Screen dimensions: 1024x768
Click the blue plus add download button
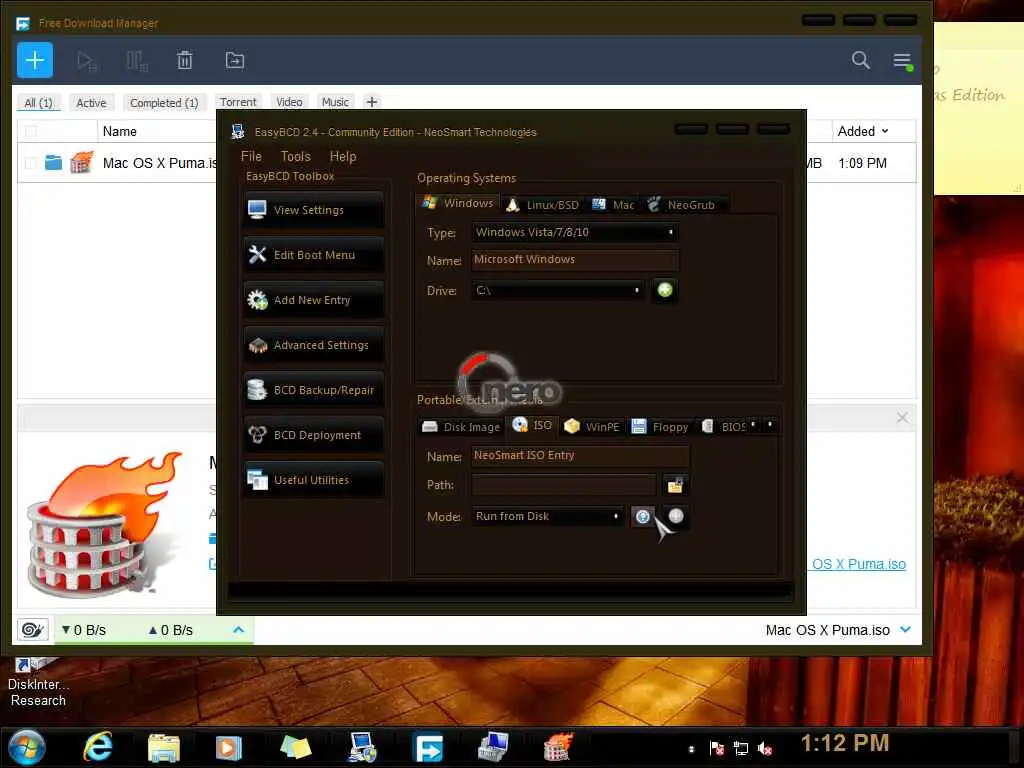(35, 60)
